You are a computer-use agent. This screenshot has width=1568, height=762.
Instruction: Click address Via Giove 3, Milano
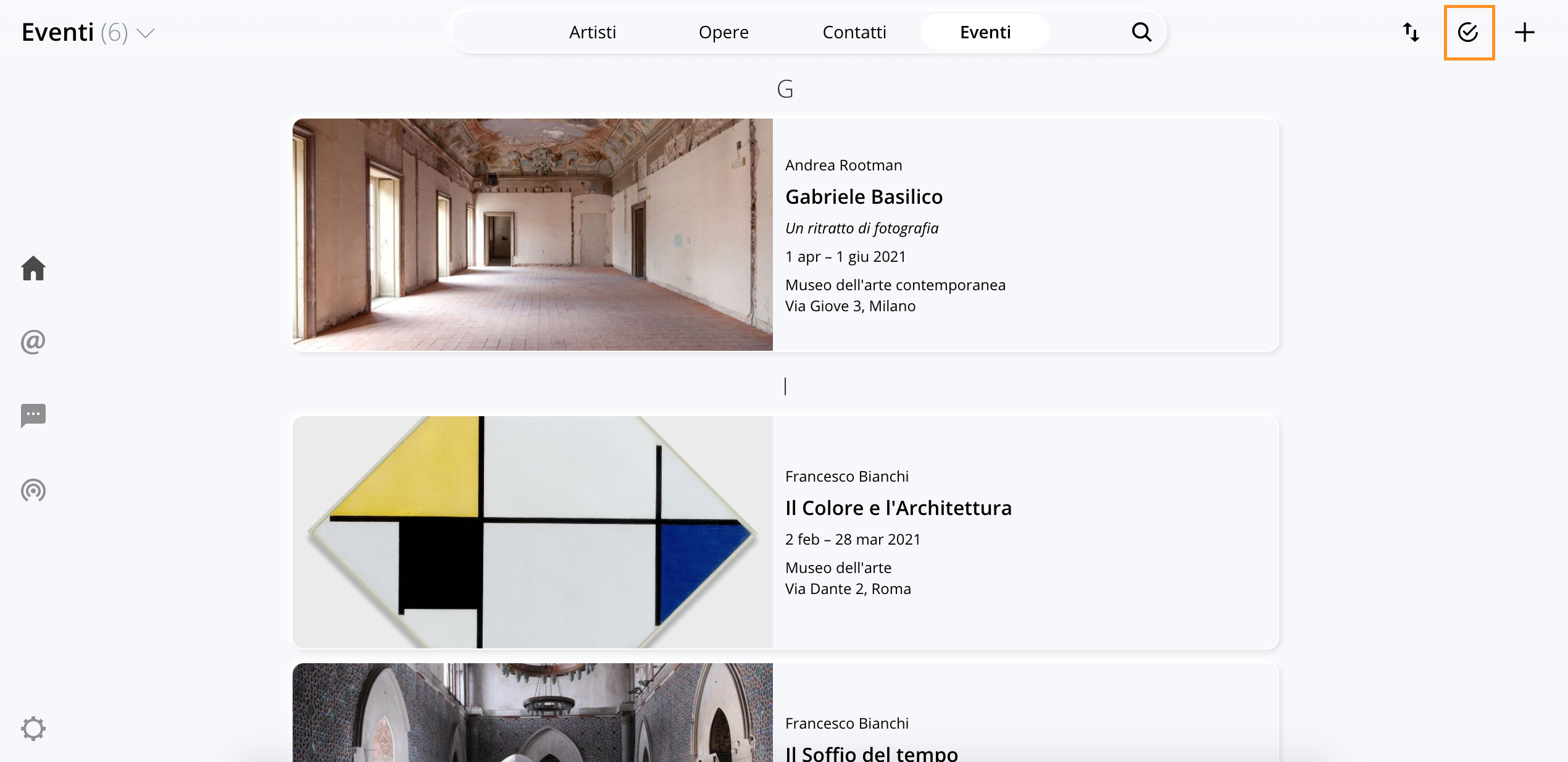pyautogui.click(x=850, y=306)
